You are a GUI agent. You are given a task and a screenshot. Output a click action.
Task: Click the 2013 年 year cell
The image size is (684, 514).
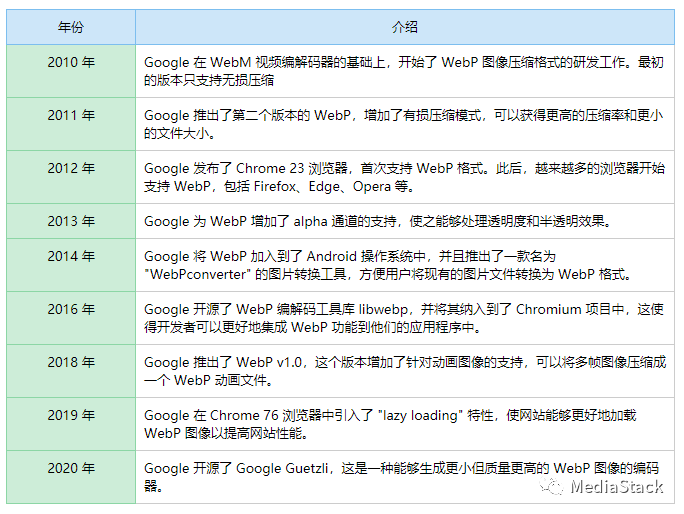(71, 221)
